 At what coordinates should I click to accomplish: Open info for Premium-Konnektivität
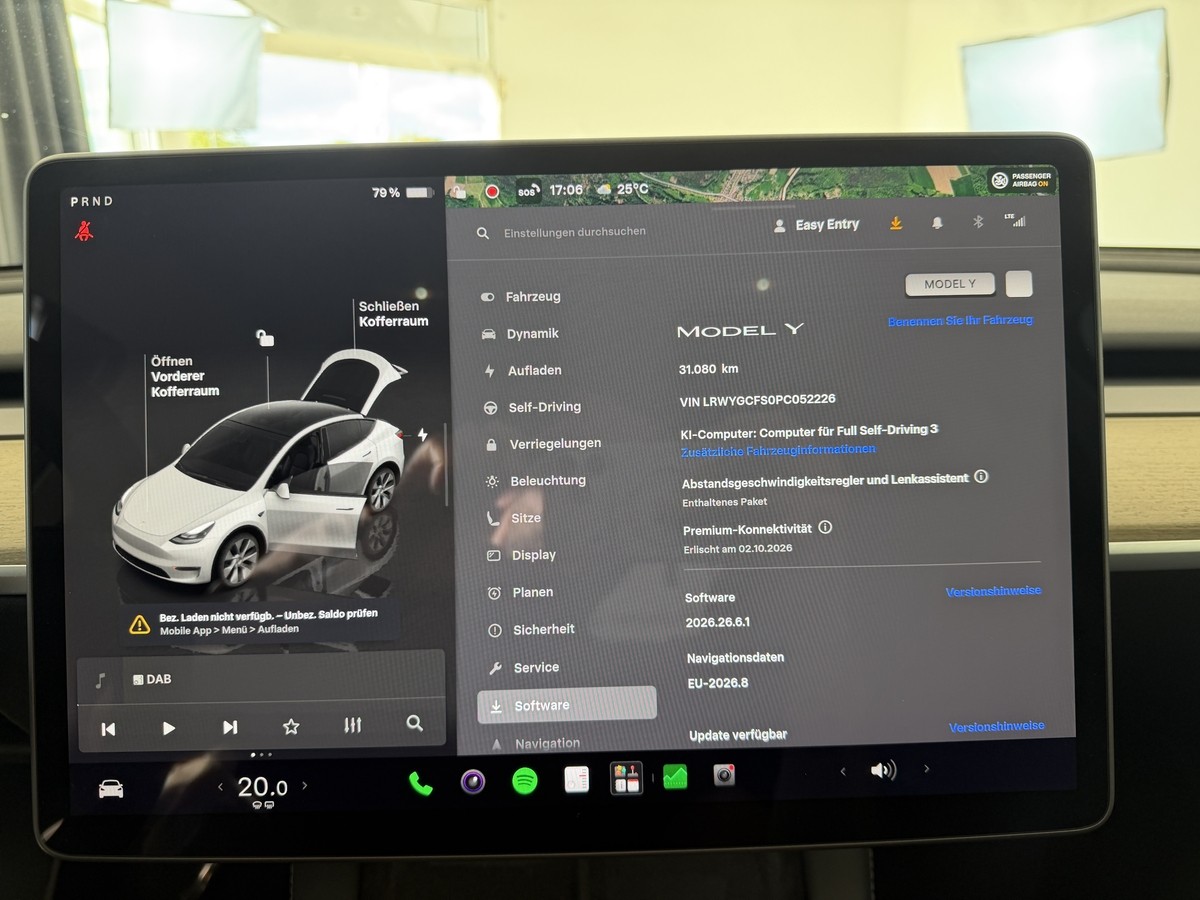click(825, 527)
